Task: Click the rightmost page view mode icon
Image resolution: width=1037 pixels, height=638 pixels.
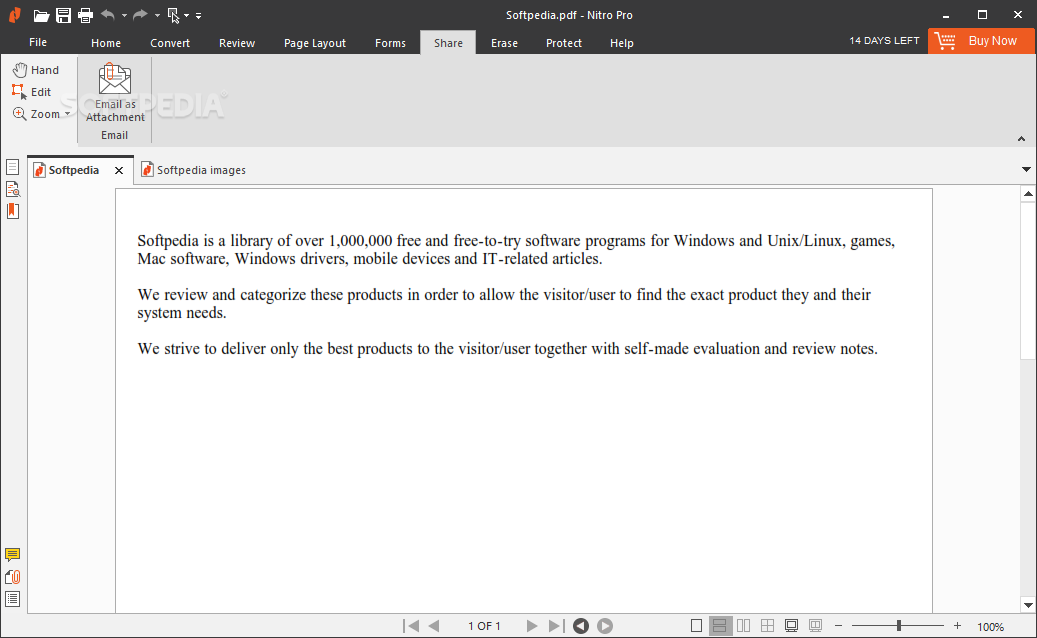Action: click(x=815, y=625)
